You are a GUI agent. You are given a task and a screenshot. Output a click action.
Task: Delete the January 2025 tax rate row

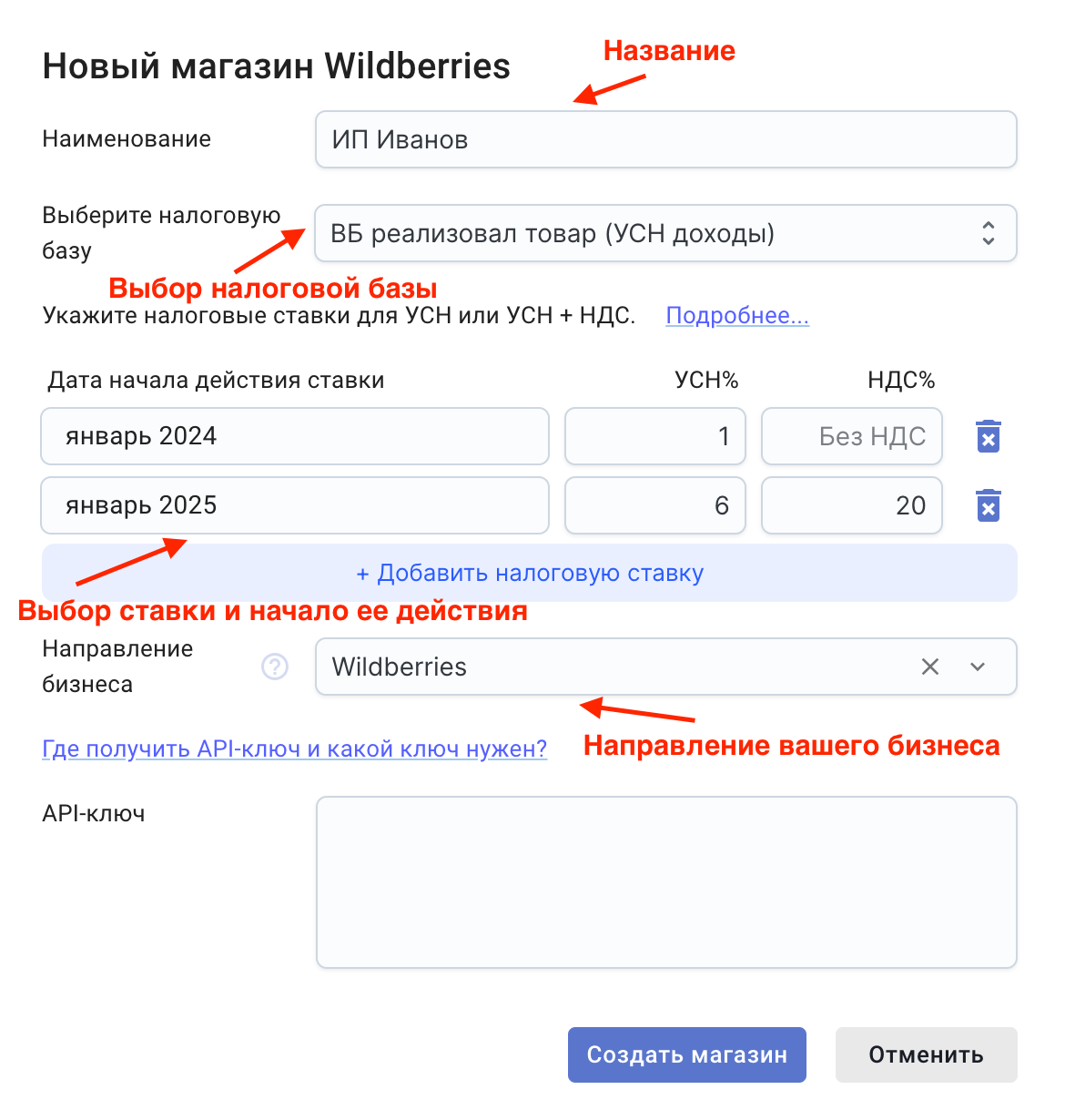point(988,505)
